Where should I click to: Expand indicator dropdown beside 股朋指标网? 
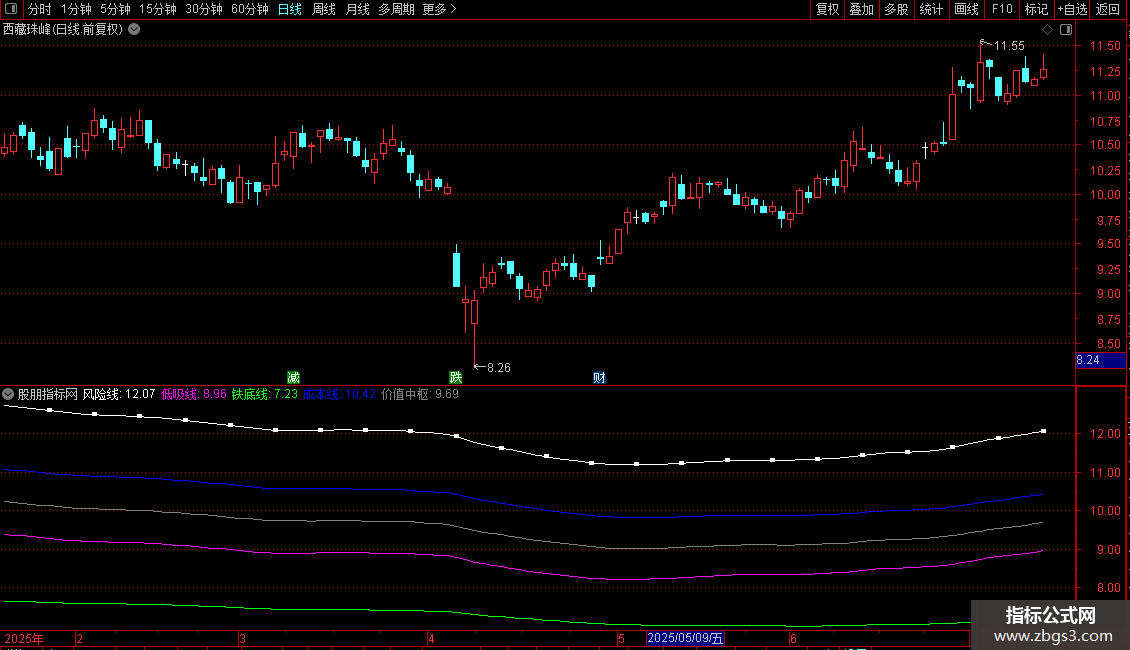point(8,394)
